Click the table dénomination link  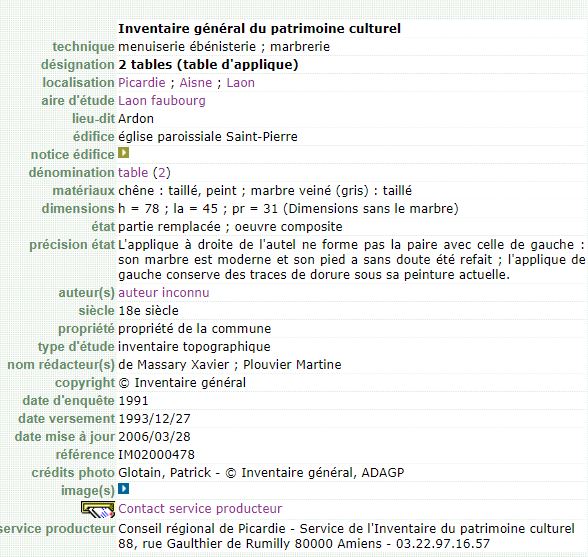[x=133, y=173]
